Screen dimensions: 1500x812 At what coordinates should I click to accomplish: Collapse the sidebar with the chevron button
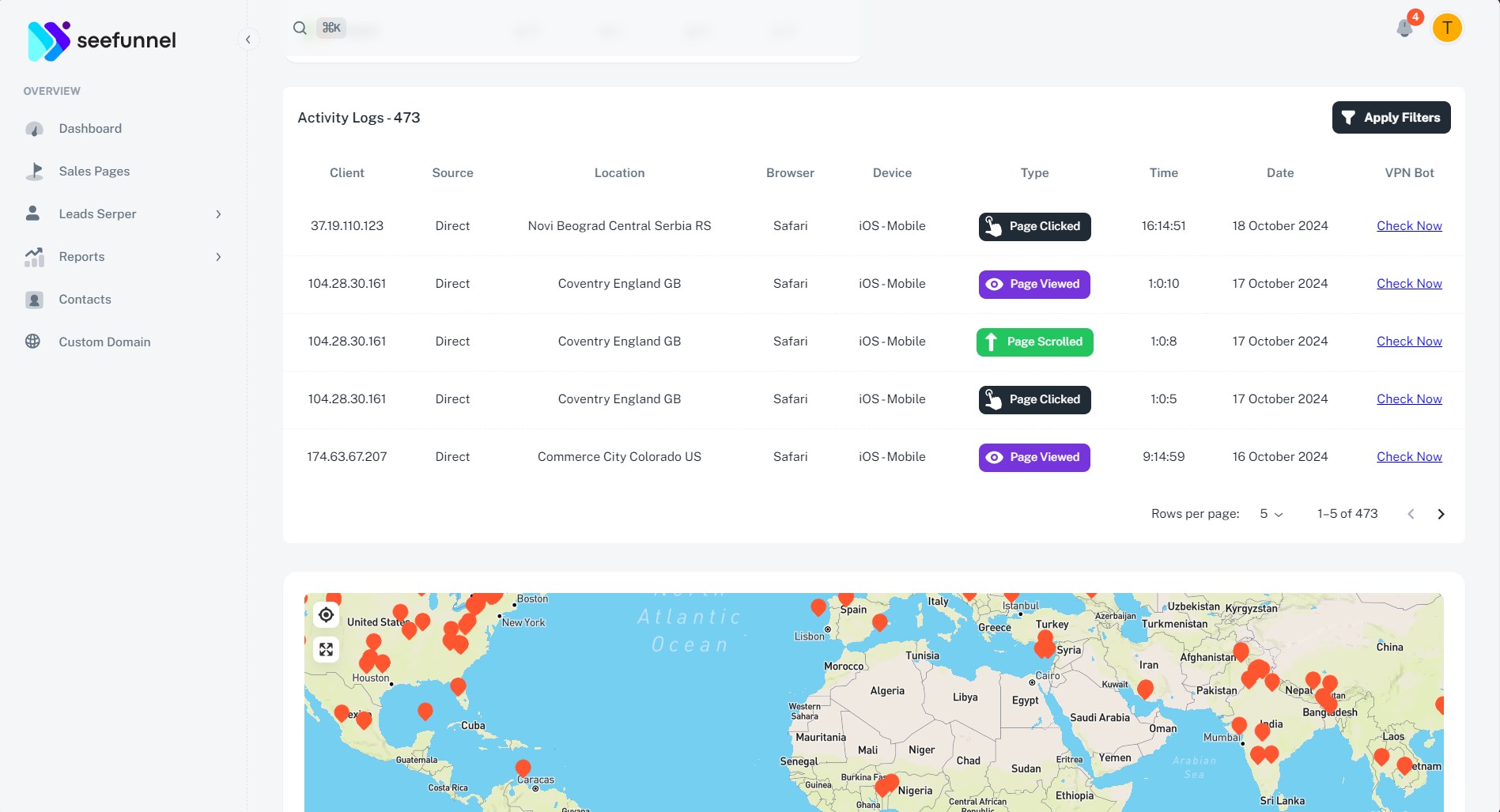coord(248,40)
